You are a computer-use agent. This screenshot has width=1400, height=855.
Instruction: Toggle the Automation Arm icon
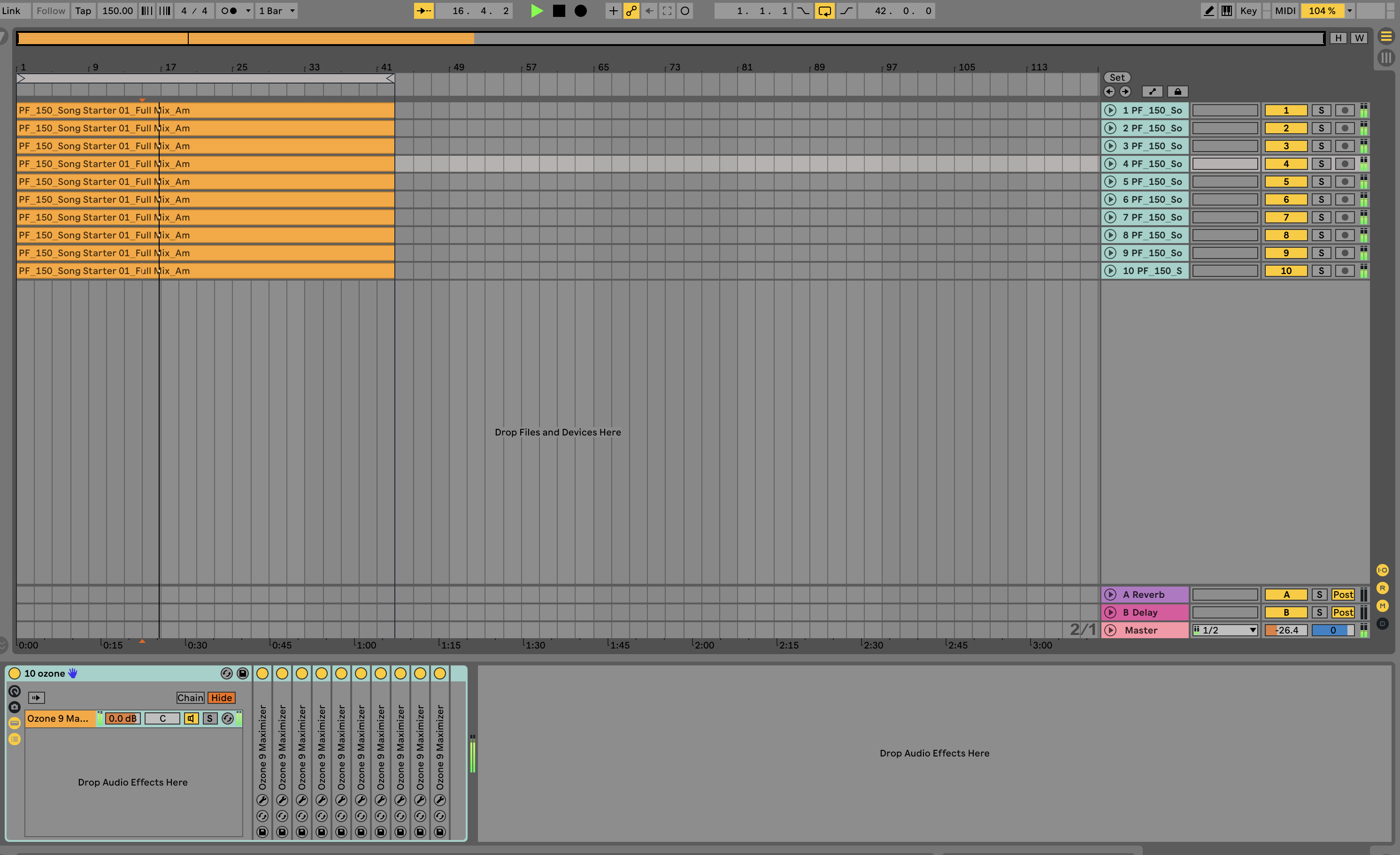[631, 11]
